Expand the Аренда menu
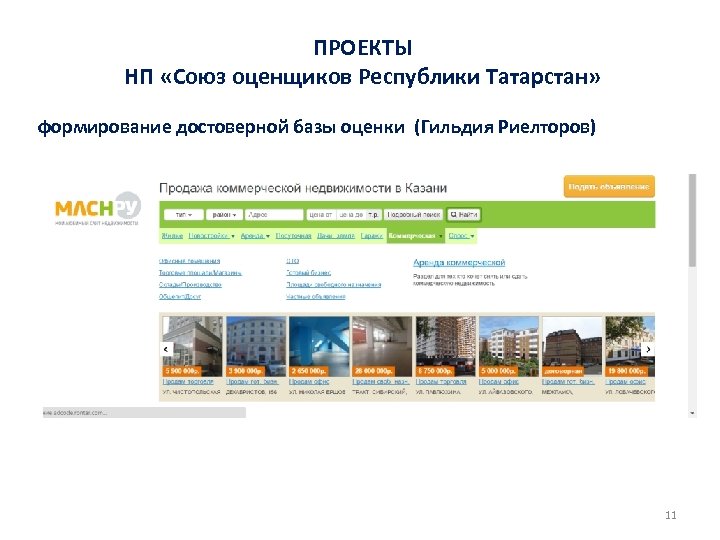The height and width of the screenshot is (540, 720). [x=255, y=236]
